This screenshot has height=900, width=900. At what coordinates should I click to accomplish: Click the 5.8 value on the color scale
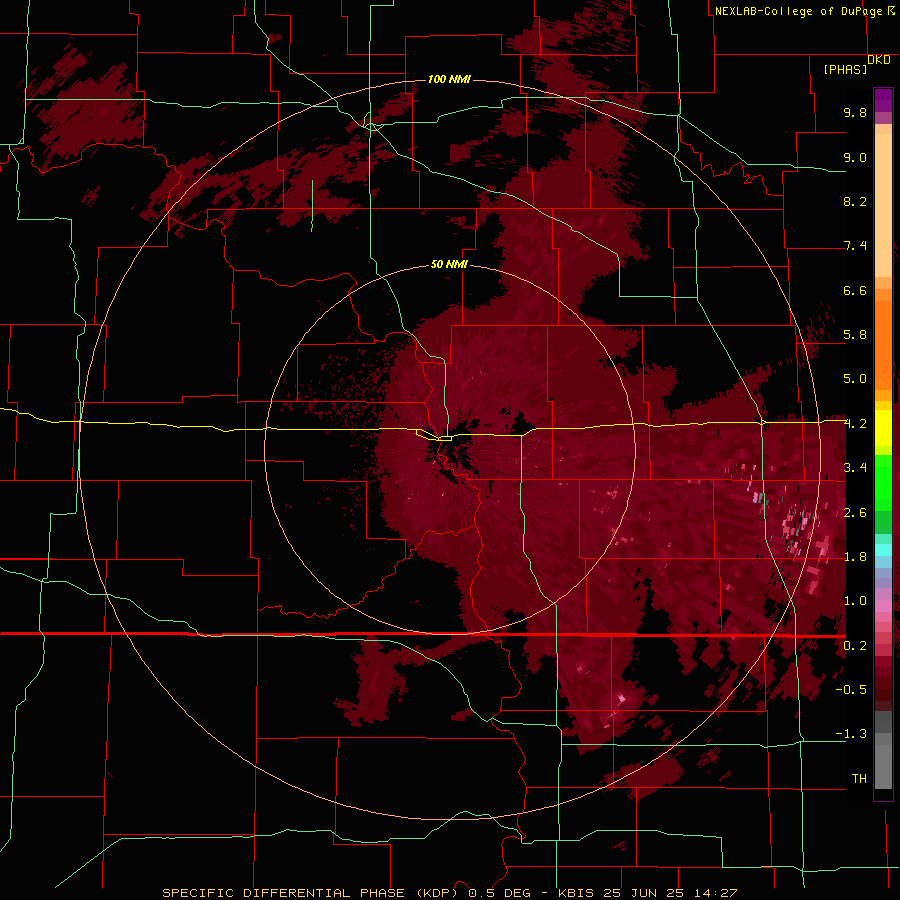tap(855, 335)
